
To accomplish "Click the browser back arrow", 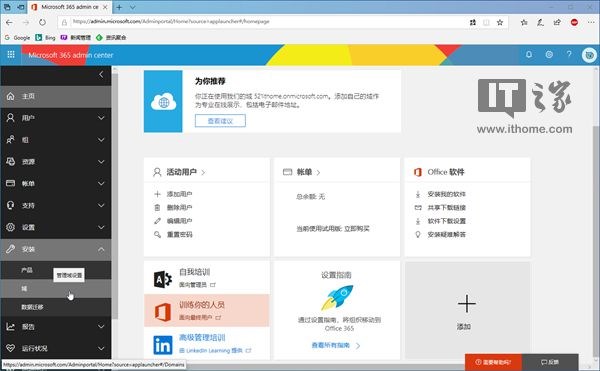I will point(9,22).
